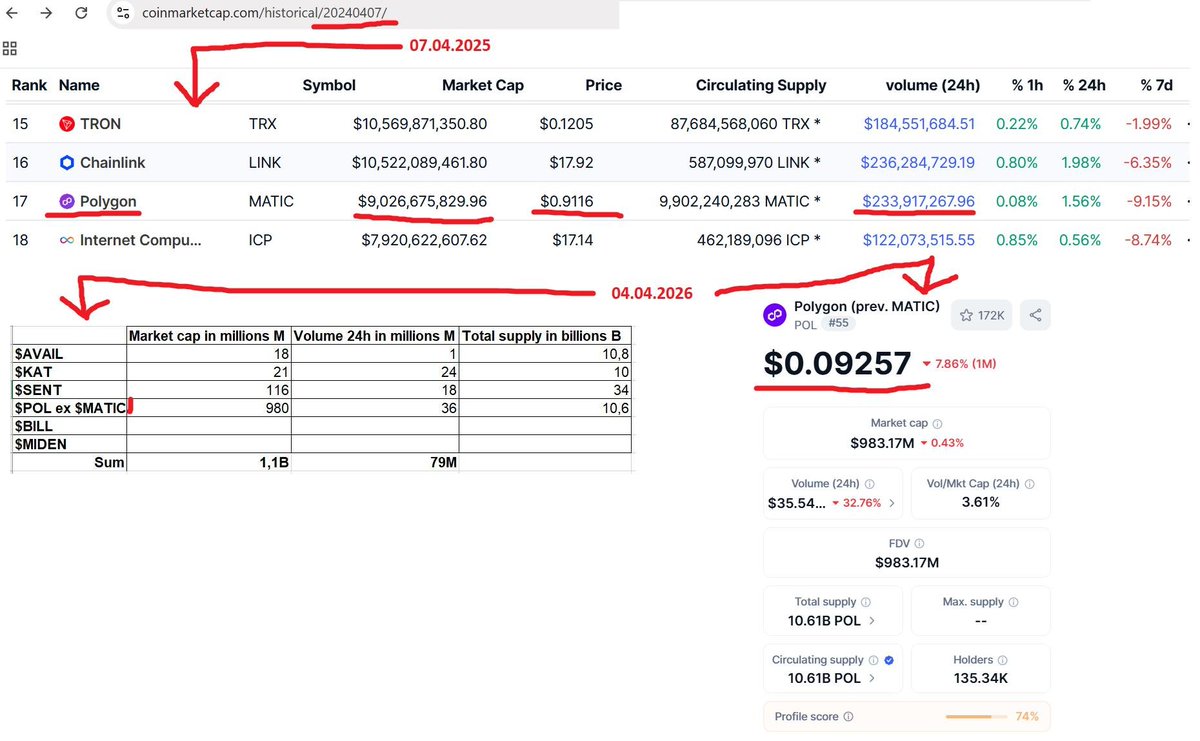Click the FDV info icon
This screenshot has width=1200, height=741.
click(920, 543)
